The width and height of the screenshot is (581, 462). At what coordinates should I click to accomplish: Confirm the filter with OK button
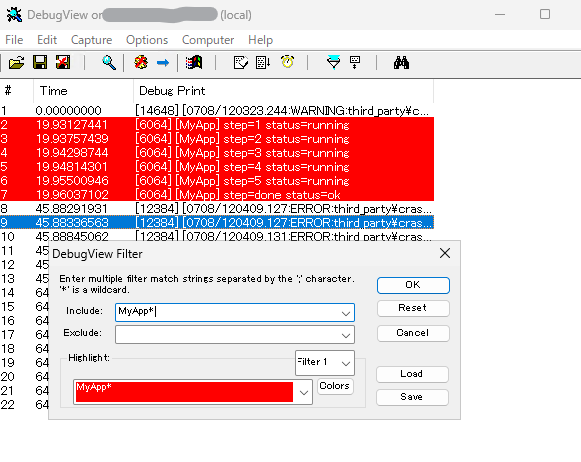(413, 285)
